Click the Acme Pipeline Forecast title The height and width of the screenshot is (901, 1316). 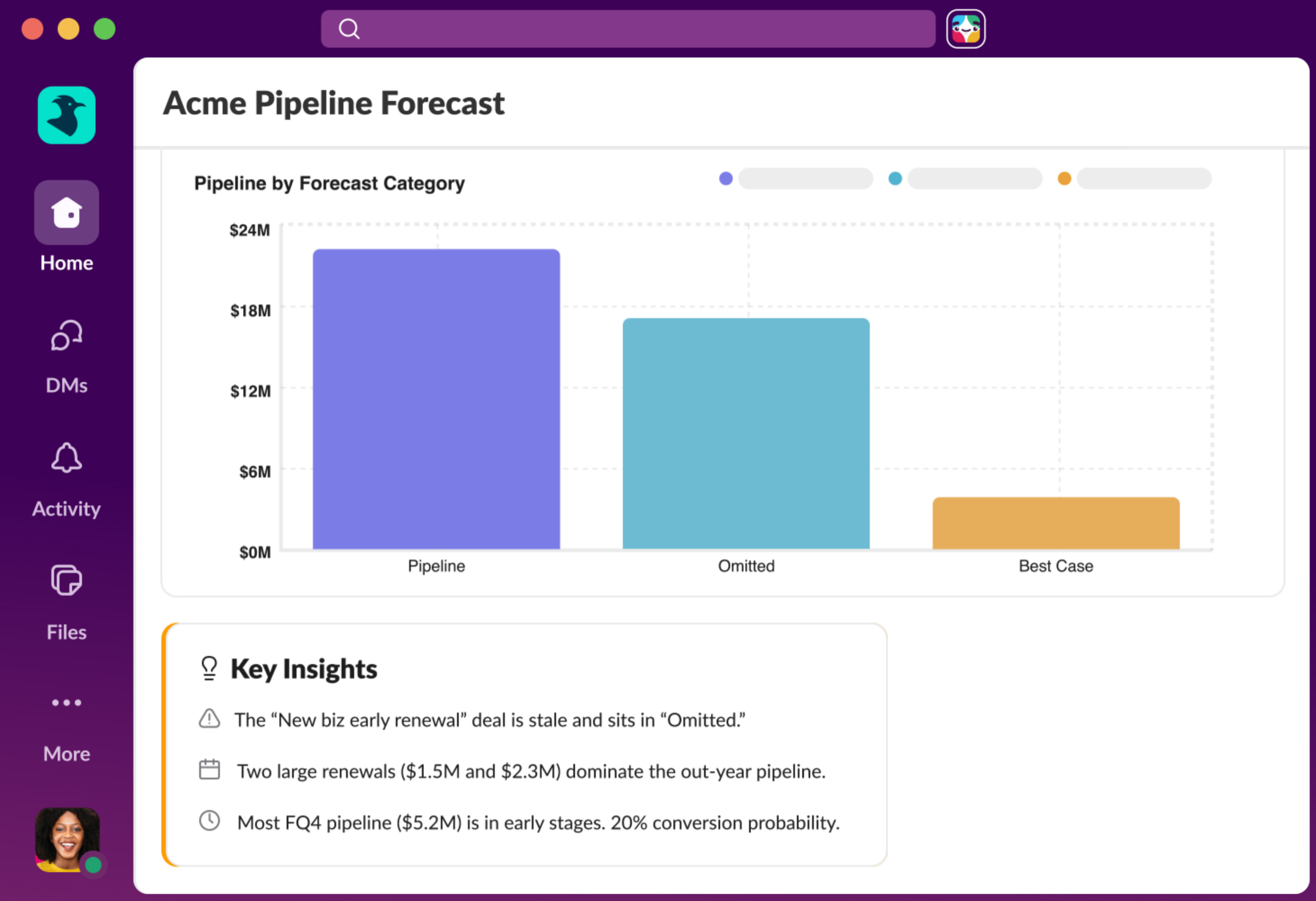point(334,103)
